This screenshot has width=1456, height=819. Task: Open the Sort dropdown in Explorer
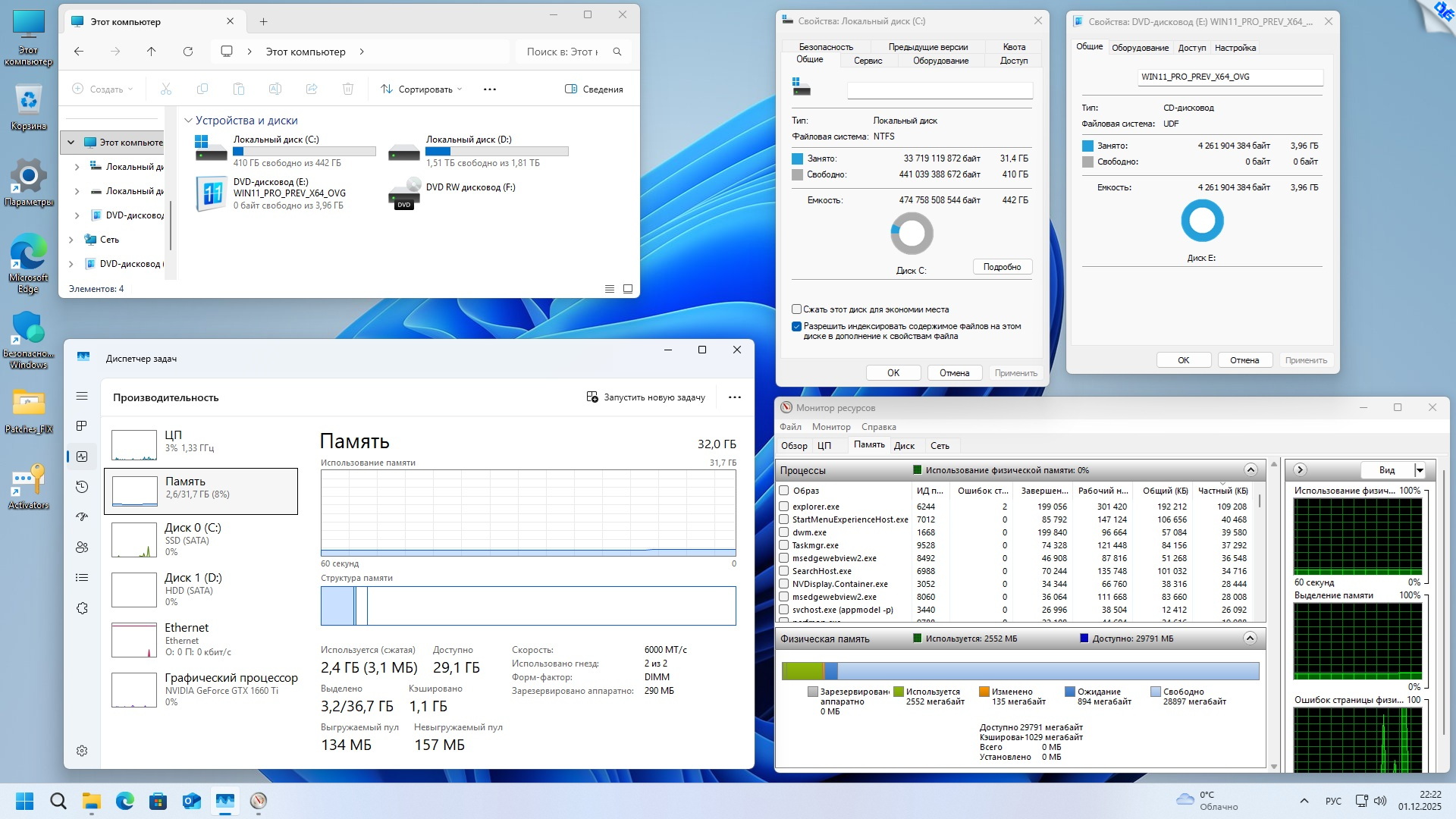(x=421, y=89)
